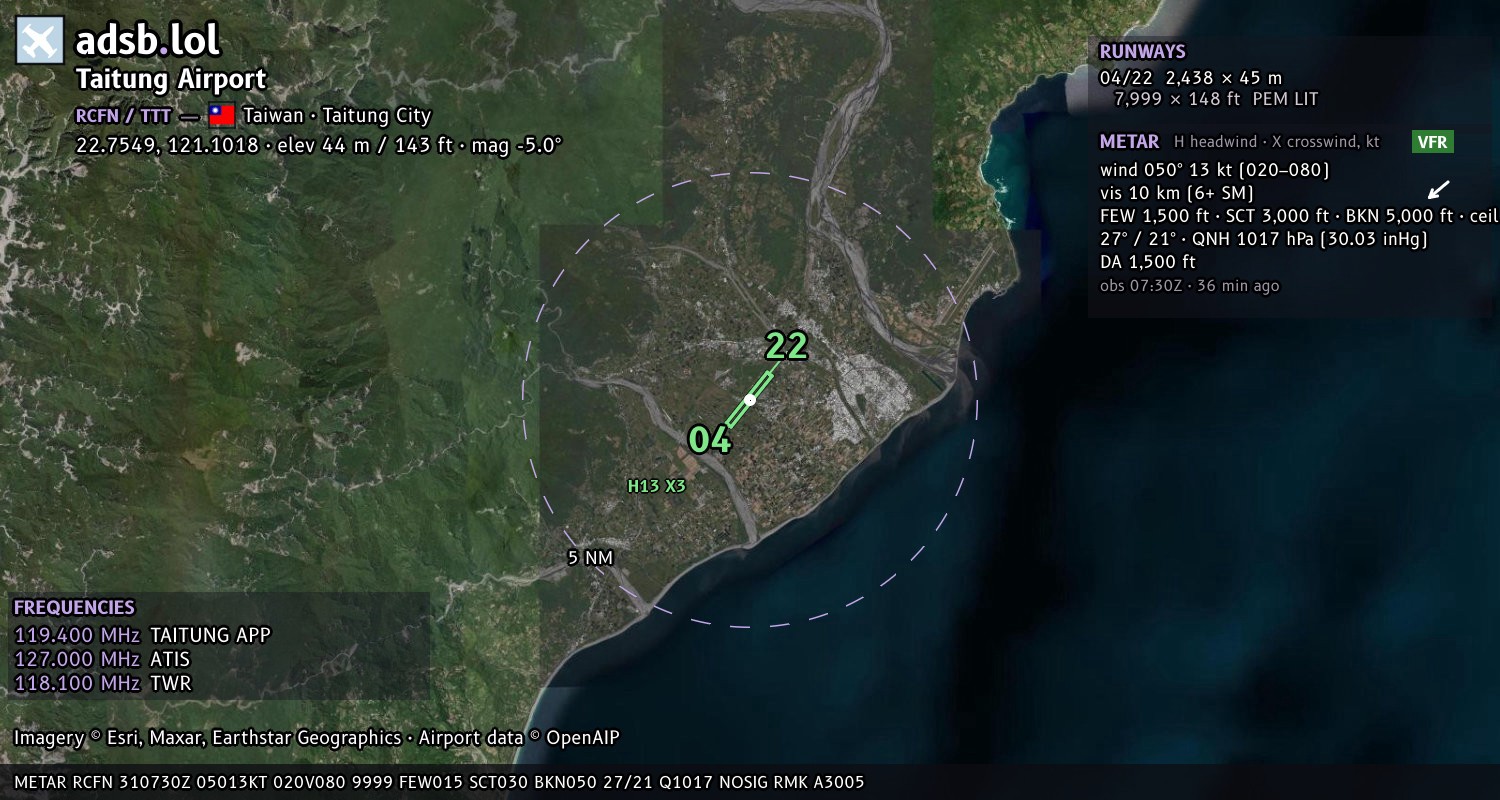The height and width of the screenshot is (800, 1500).
Task: Click the Taiwan · Taitung City location text
Action: point(337,115)
